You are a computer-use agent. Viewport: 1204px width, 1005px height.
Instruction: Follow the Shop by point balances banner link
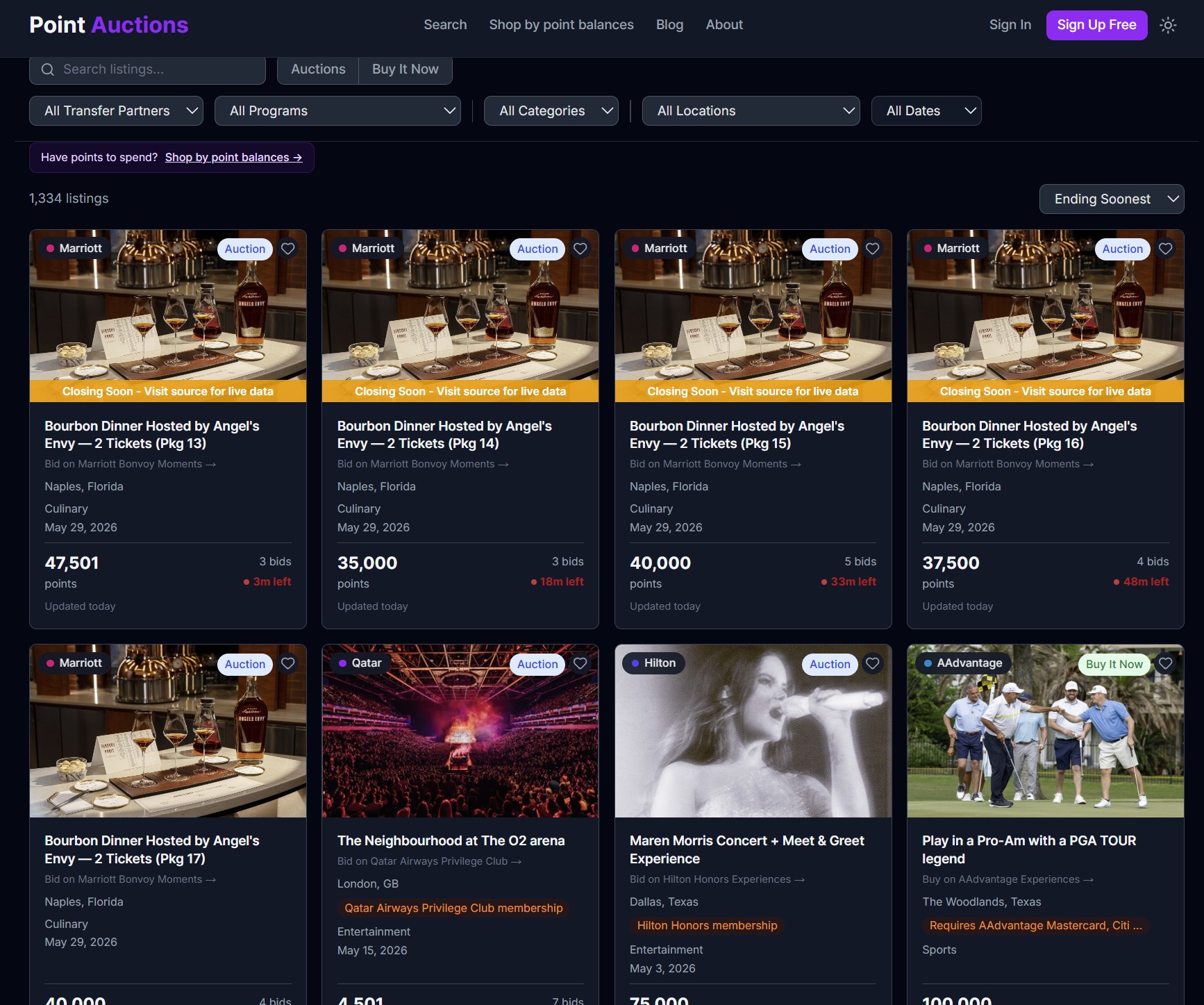pyautogui.click(x=233, y=158)
